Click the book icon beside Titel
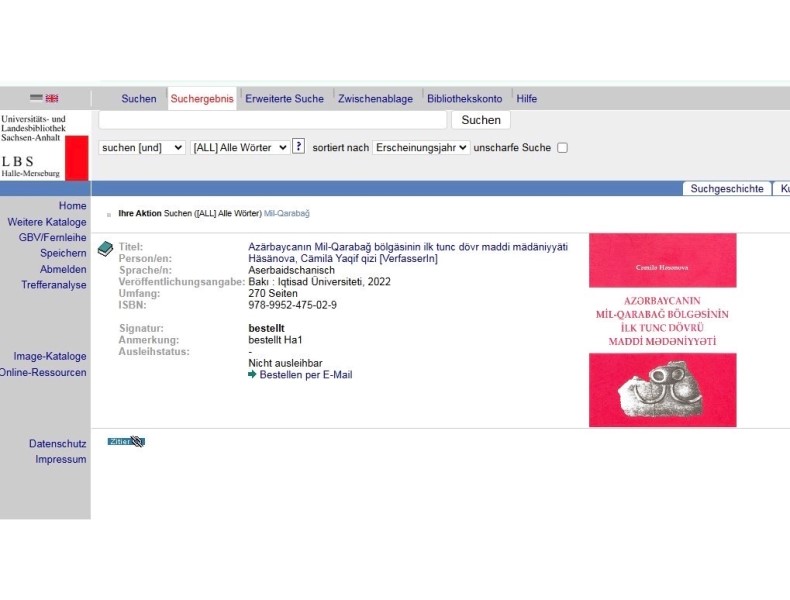 105,248
